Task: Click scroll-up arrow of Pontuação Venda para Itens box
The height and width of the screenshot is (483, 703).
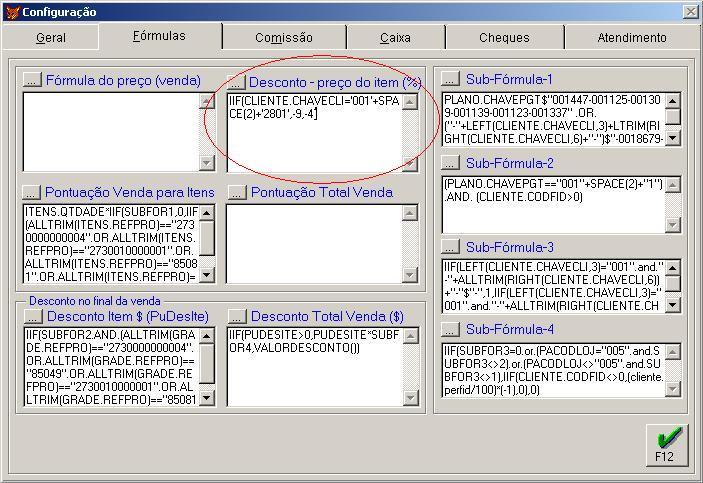Action: point(206,213)
